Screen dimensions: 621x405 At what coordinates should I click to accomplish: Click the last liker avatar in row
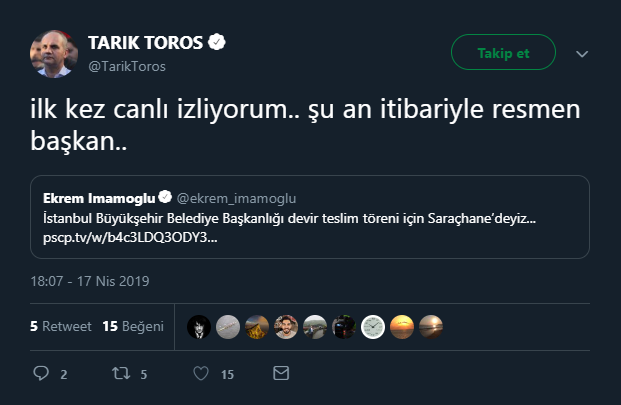(x=431, y=327)
